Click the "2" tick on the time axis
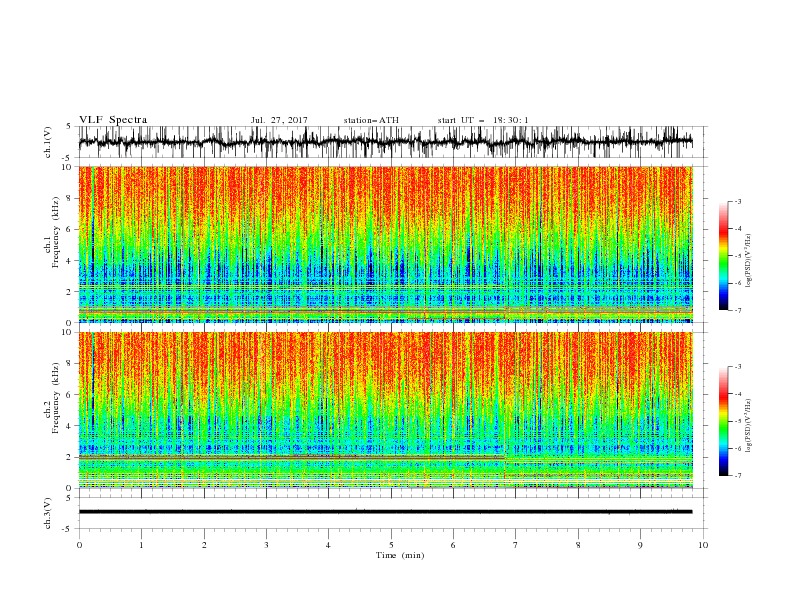This screenshot has width=792, height=612. coord(204,545)
